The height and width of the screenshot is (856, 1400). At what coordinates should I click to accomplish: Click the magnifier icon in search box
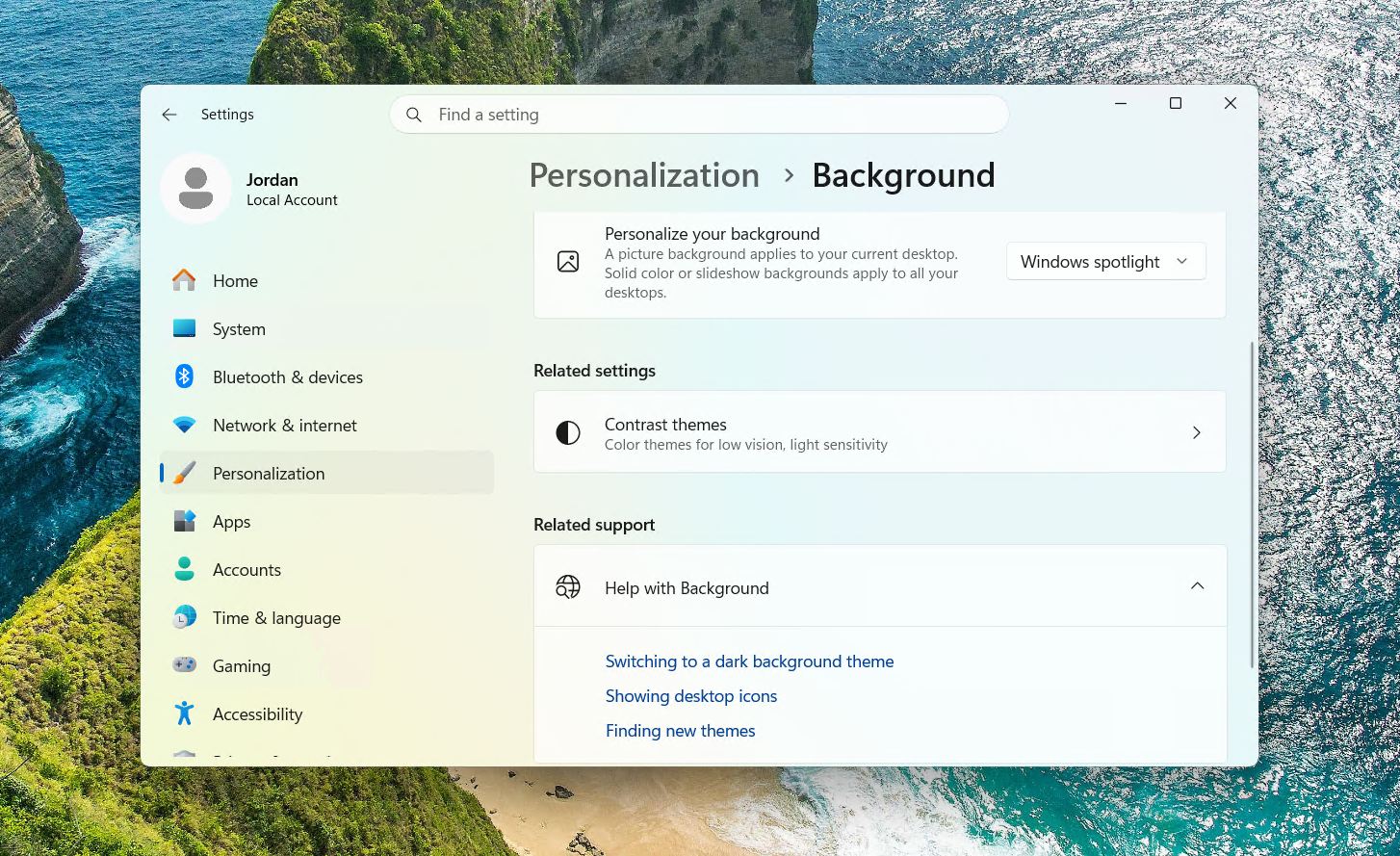414,115
